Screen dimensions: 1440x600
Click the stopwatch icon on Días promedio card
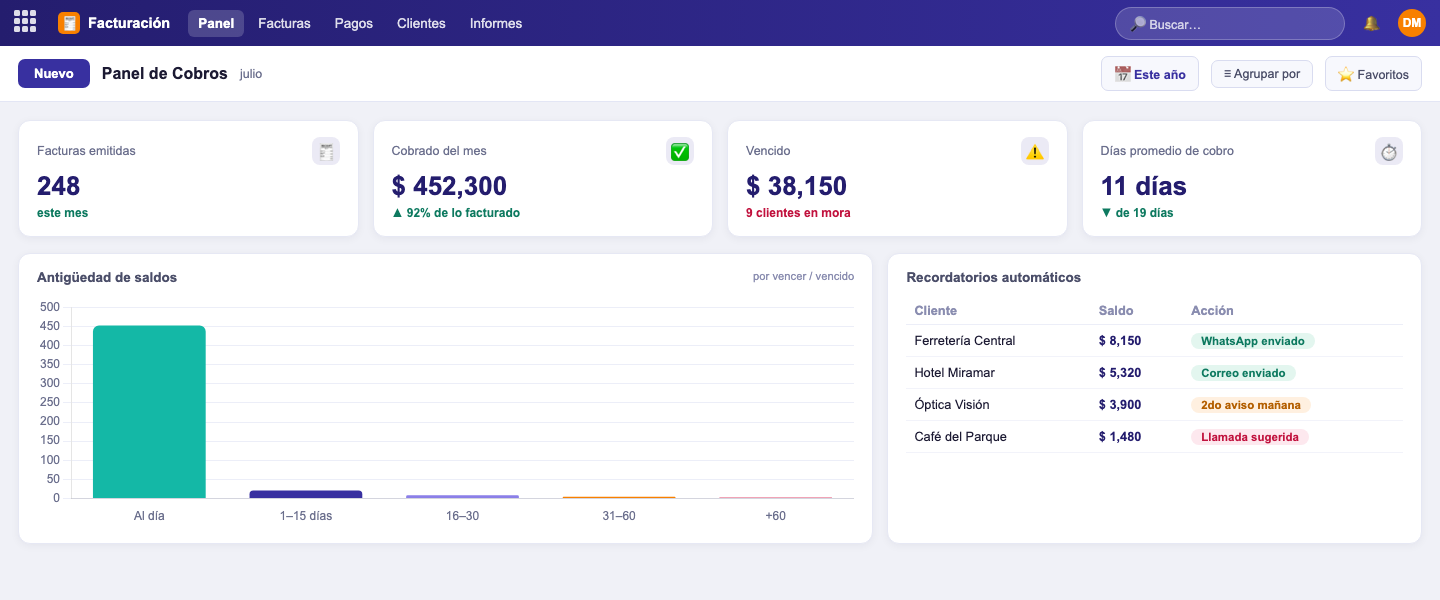tap(1389, 152)
